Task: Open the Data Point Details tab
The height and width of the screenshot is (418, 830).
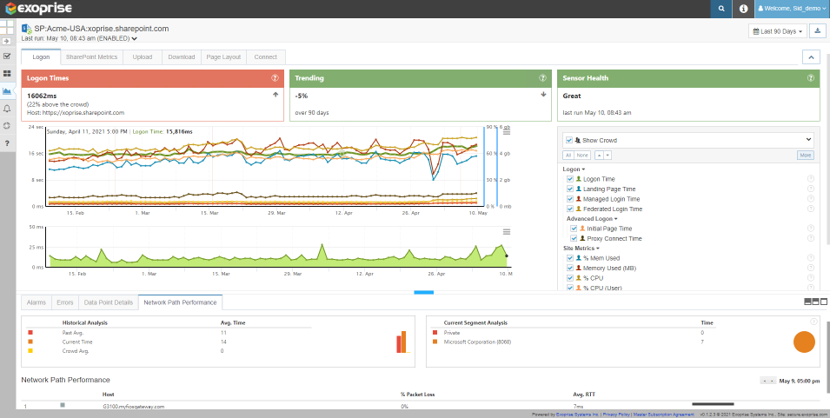Action: 108,303
